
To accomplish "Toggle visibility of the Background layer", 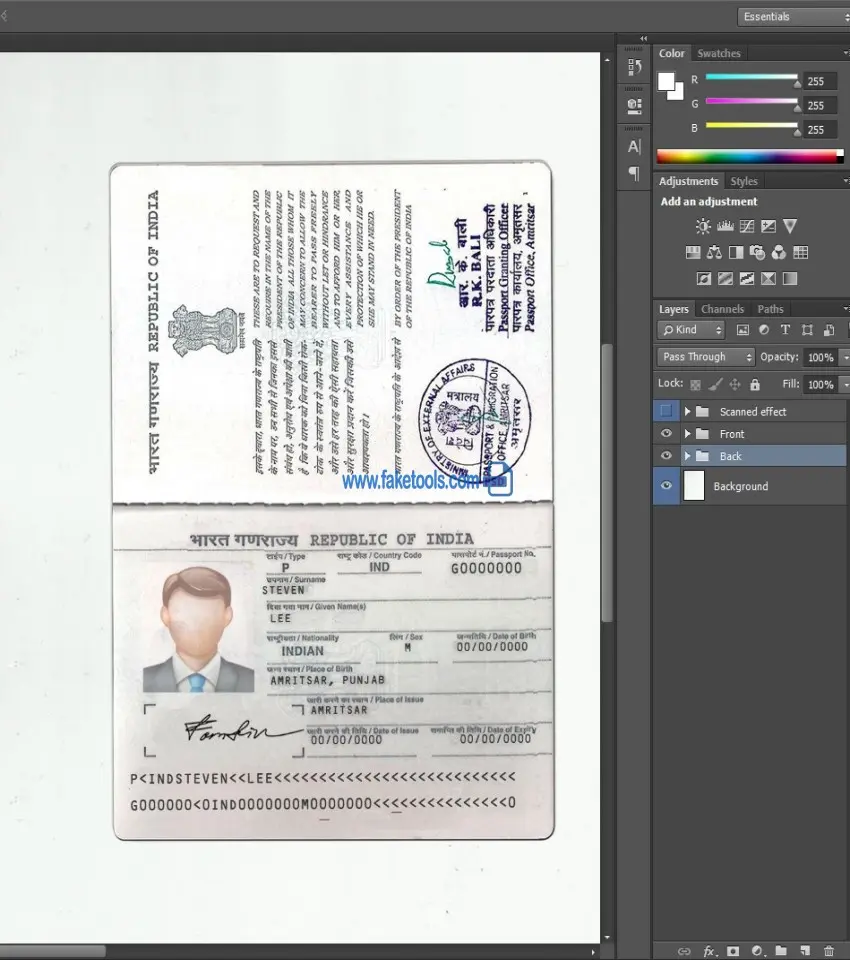I will [666, 486].
